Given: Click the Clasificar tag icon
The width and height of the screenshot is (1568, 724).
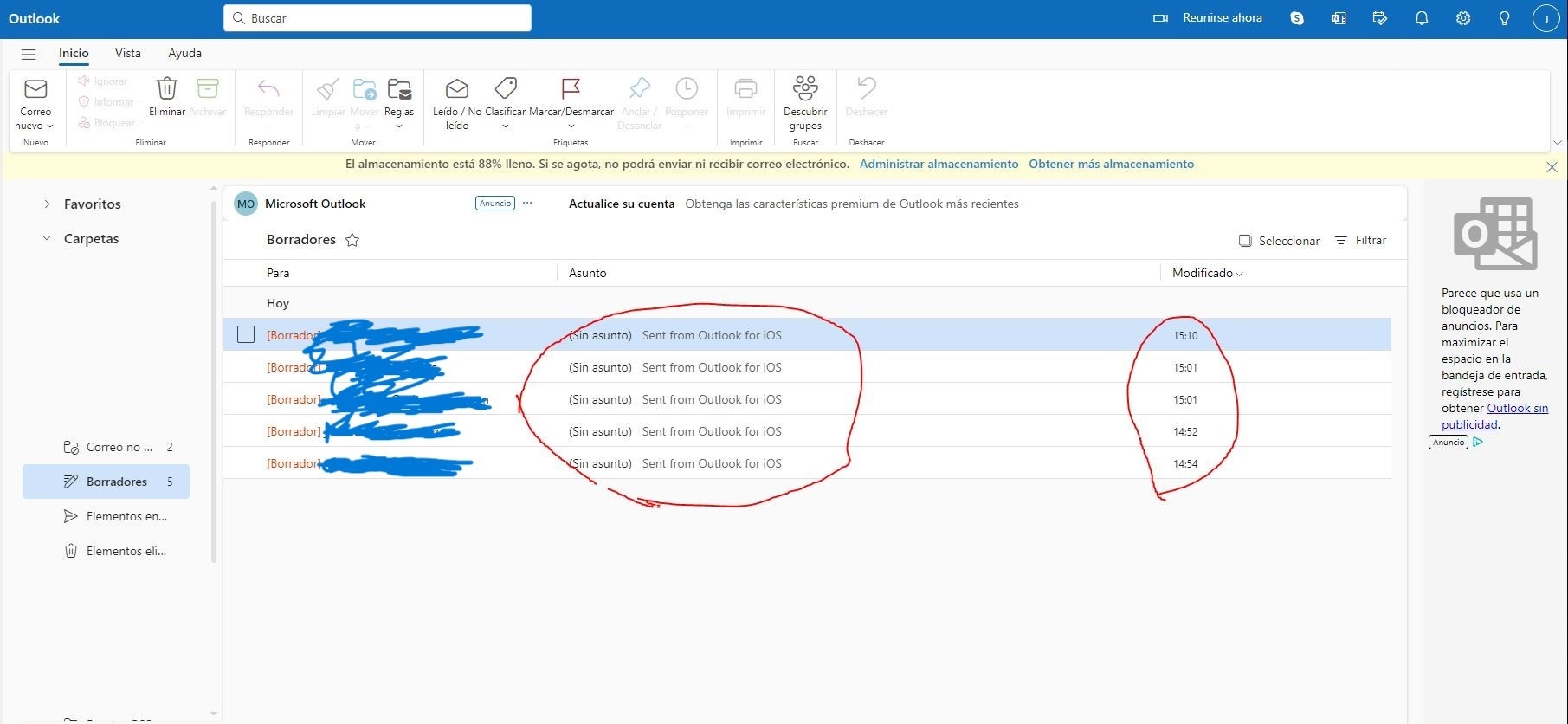Looking at the screenshot, I should point(506,88).
